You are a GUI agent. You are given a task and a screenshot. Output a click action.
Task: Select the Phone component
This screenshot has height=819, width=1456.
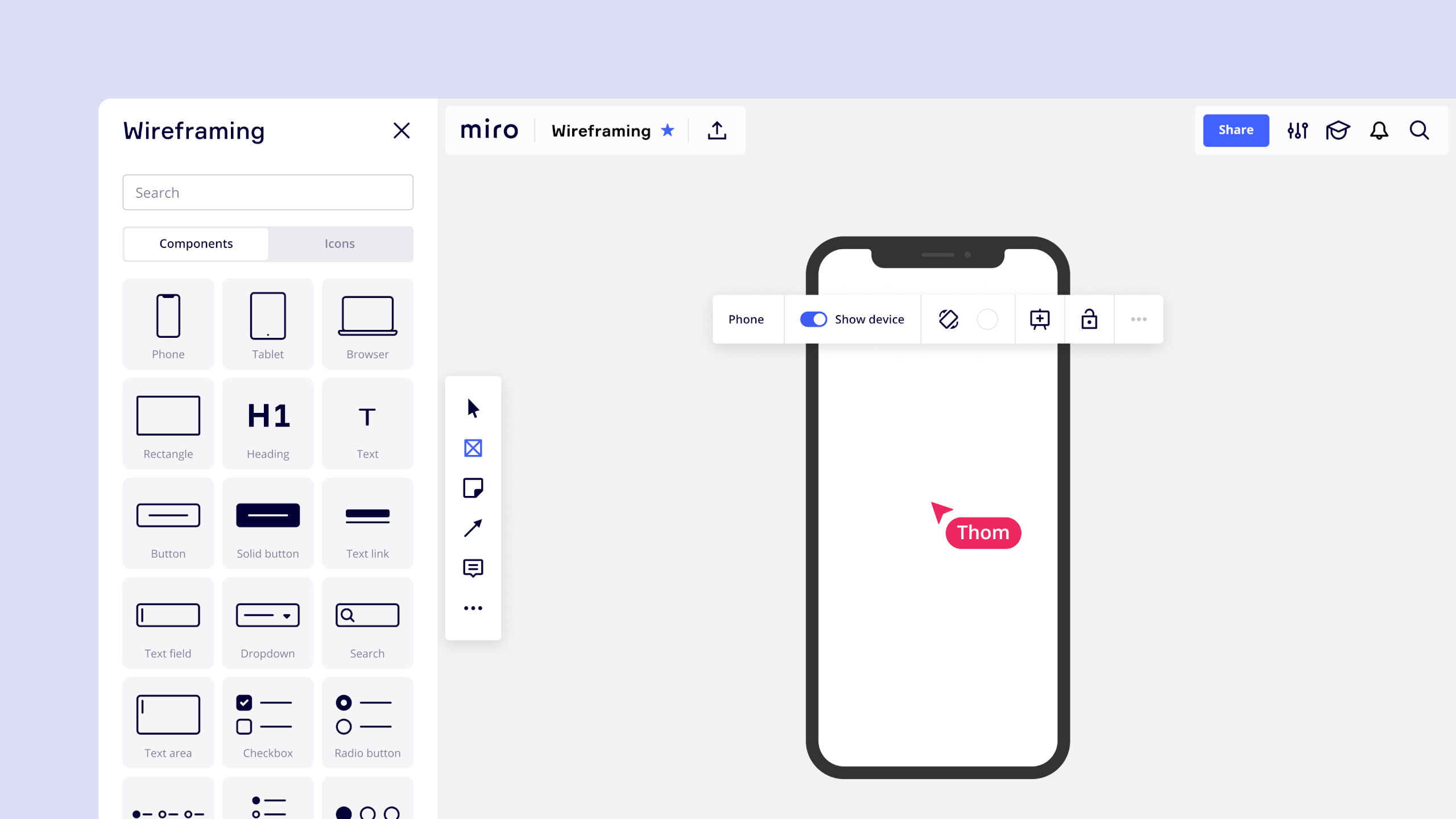click(168, 324)
